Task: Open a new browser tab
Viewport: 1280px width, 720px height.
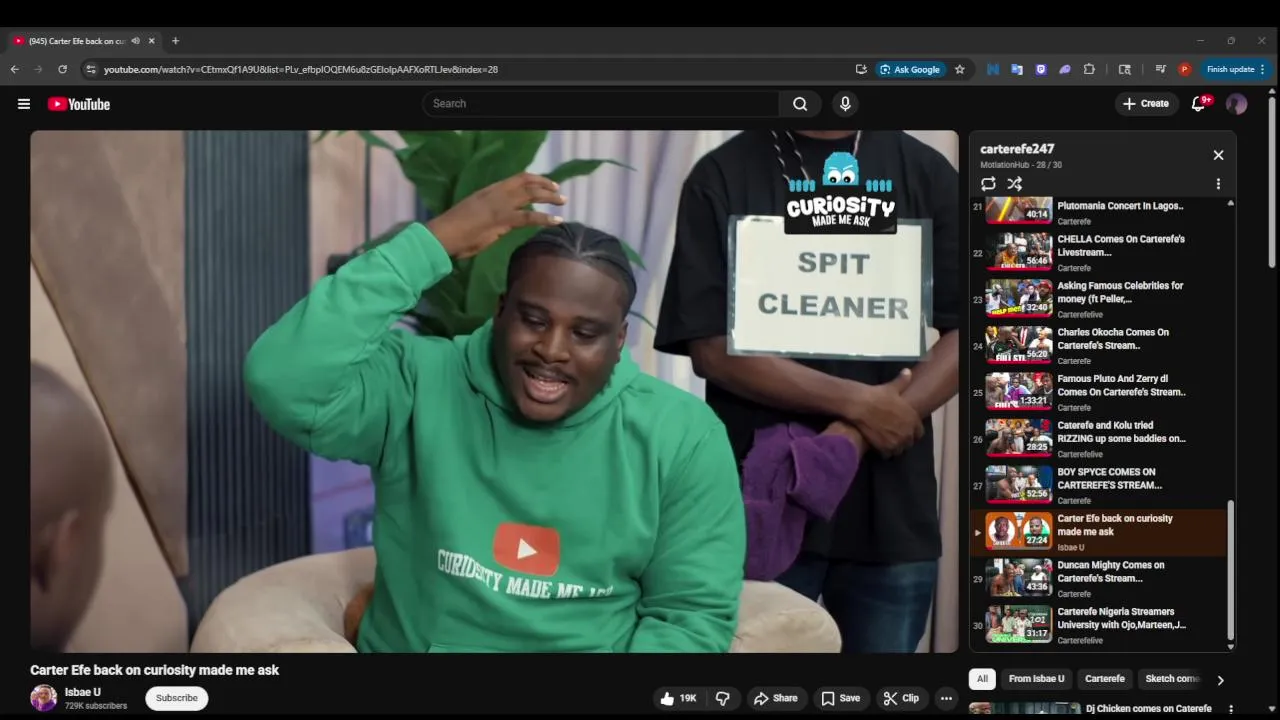Action: pos(175,41)
